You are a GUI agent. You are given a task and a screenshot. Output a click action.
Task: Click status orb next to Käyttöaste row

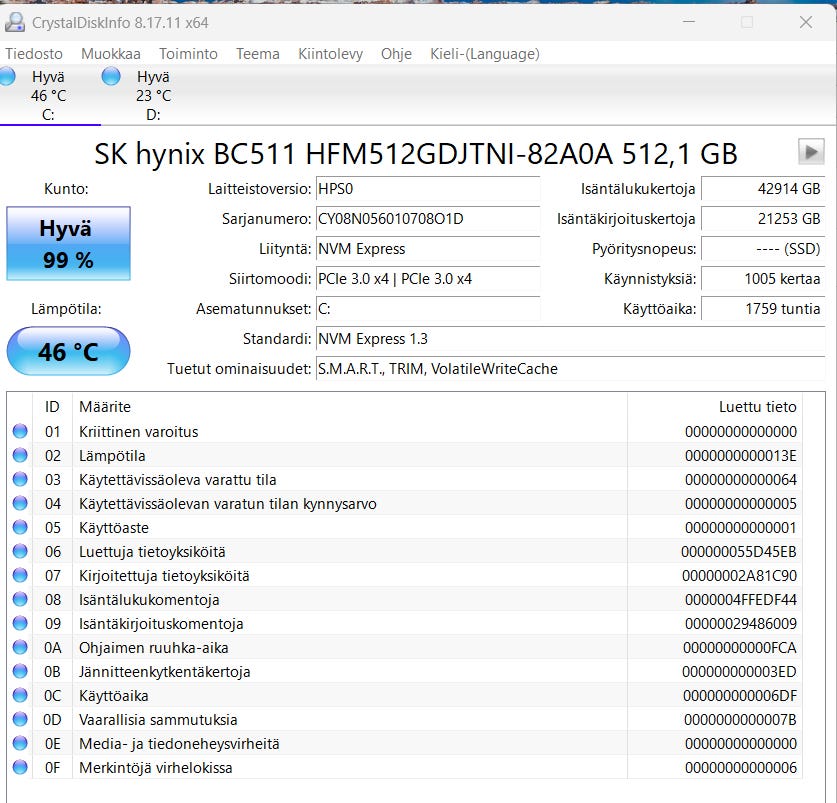pos(20,528)
